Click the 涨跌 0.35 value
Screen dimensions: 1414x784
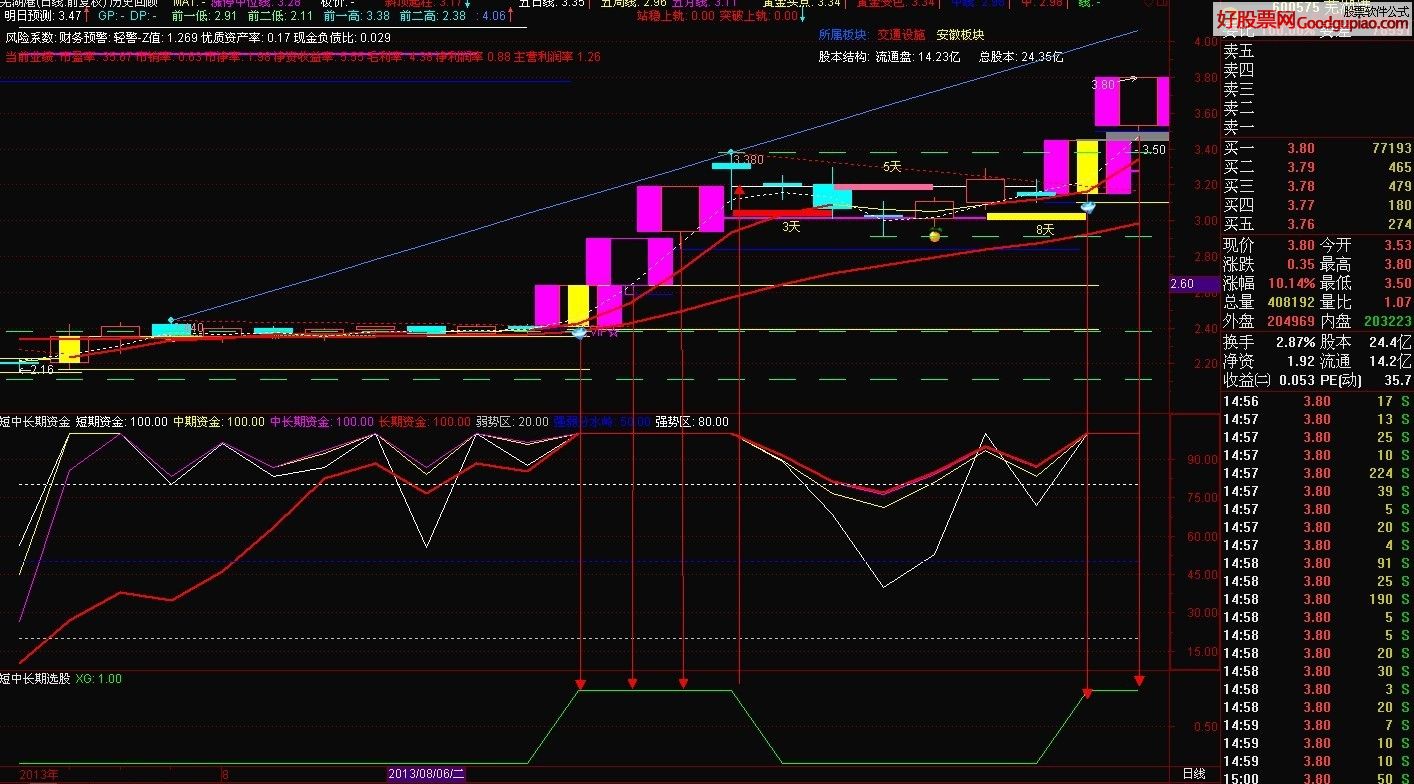[x=1301, y=265]
